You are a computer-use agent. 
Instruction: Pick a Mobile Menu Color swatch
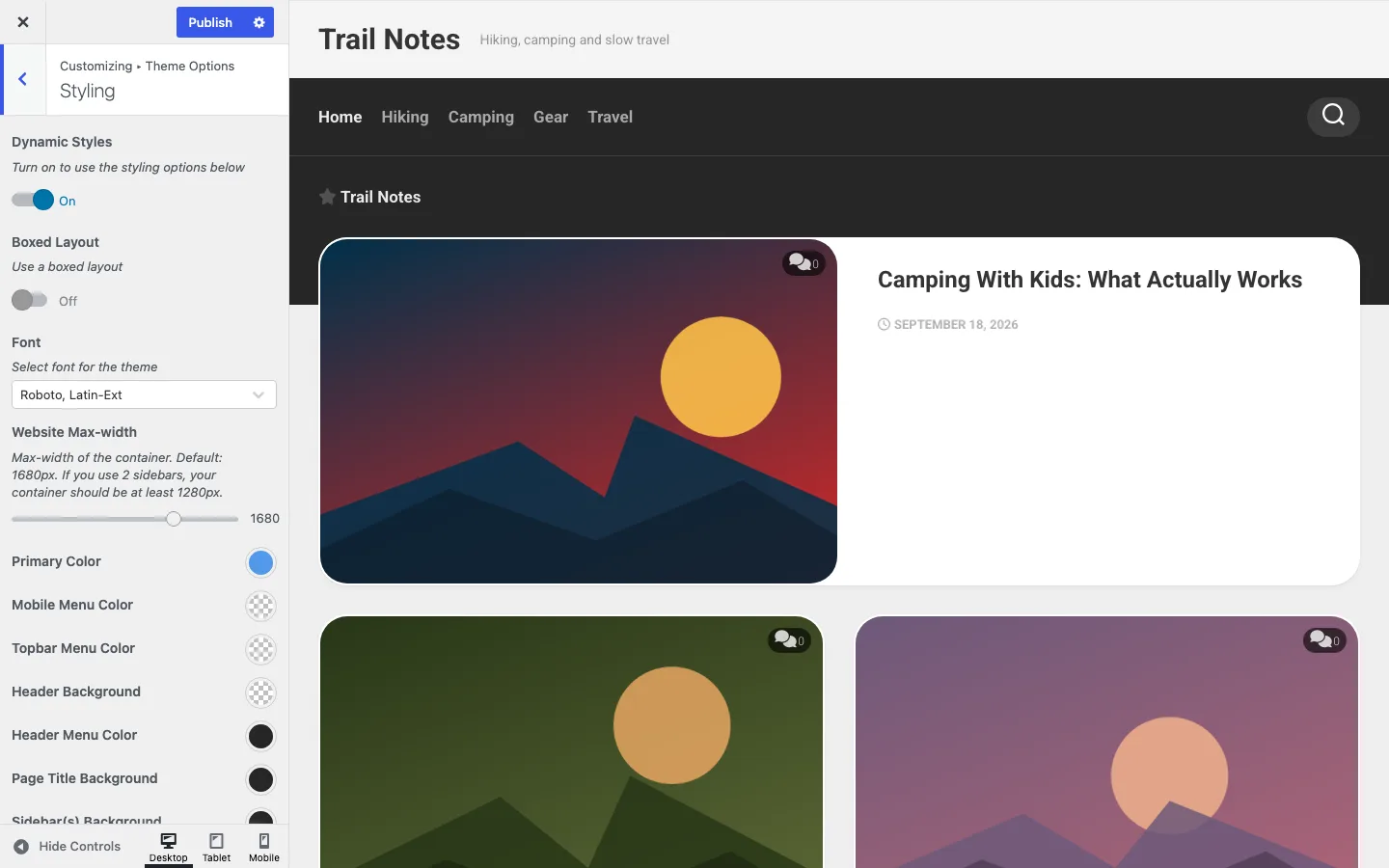(x=260, y=606)
